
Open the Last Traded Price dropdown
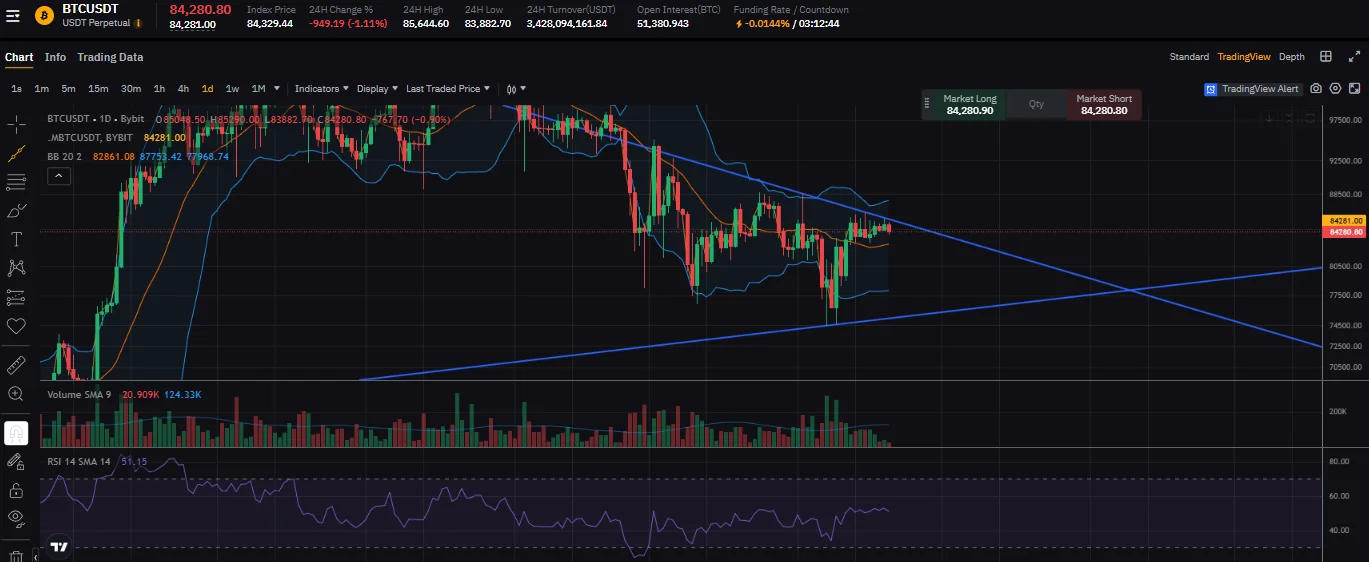point(448,89)
